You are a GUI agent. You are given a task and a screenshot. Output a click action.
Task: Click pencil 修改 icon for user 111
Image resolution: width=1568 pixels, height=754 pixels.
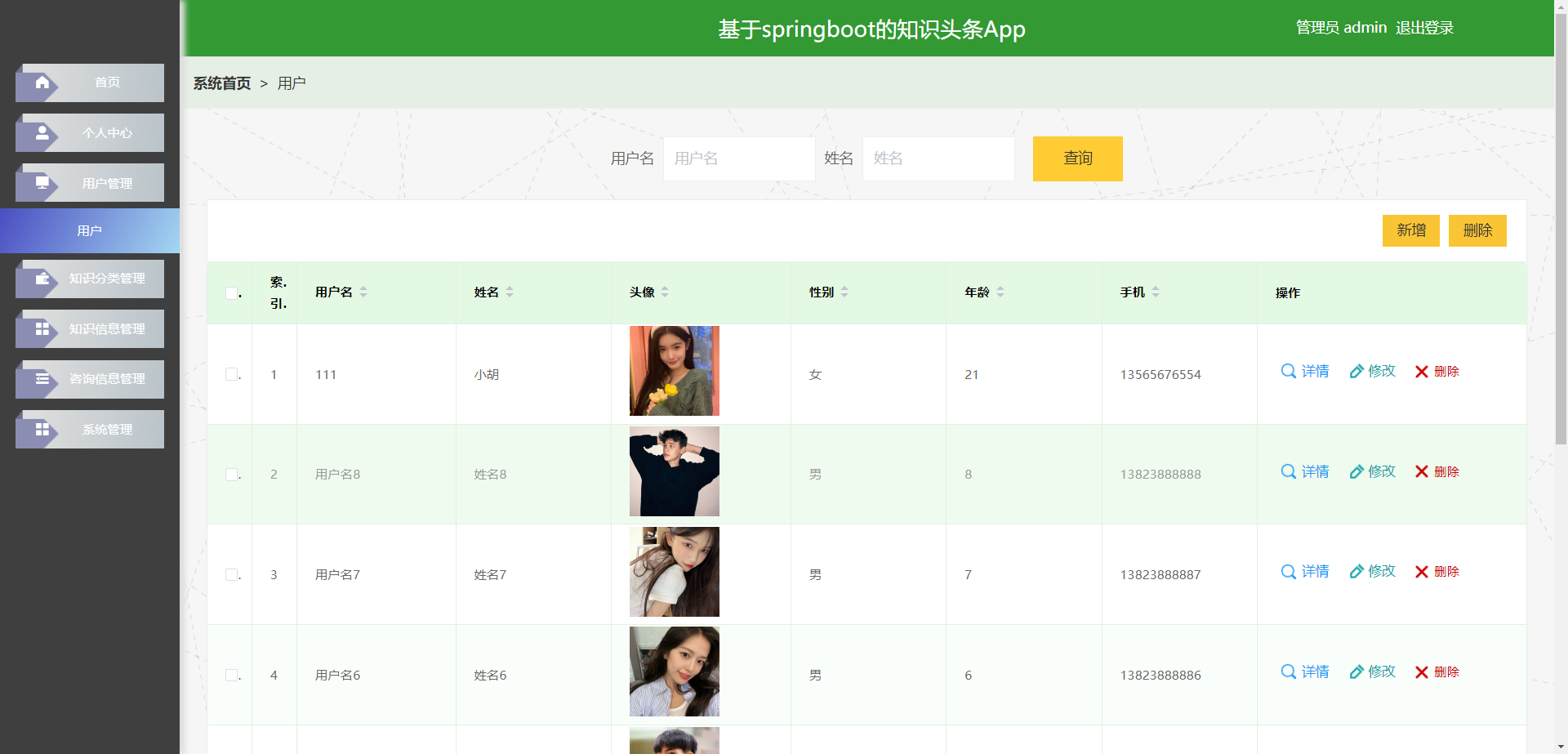coord(1356,371)
